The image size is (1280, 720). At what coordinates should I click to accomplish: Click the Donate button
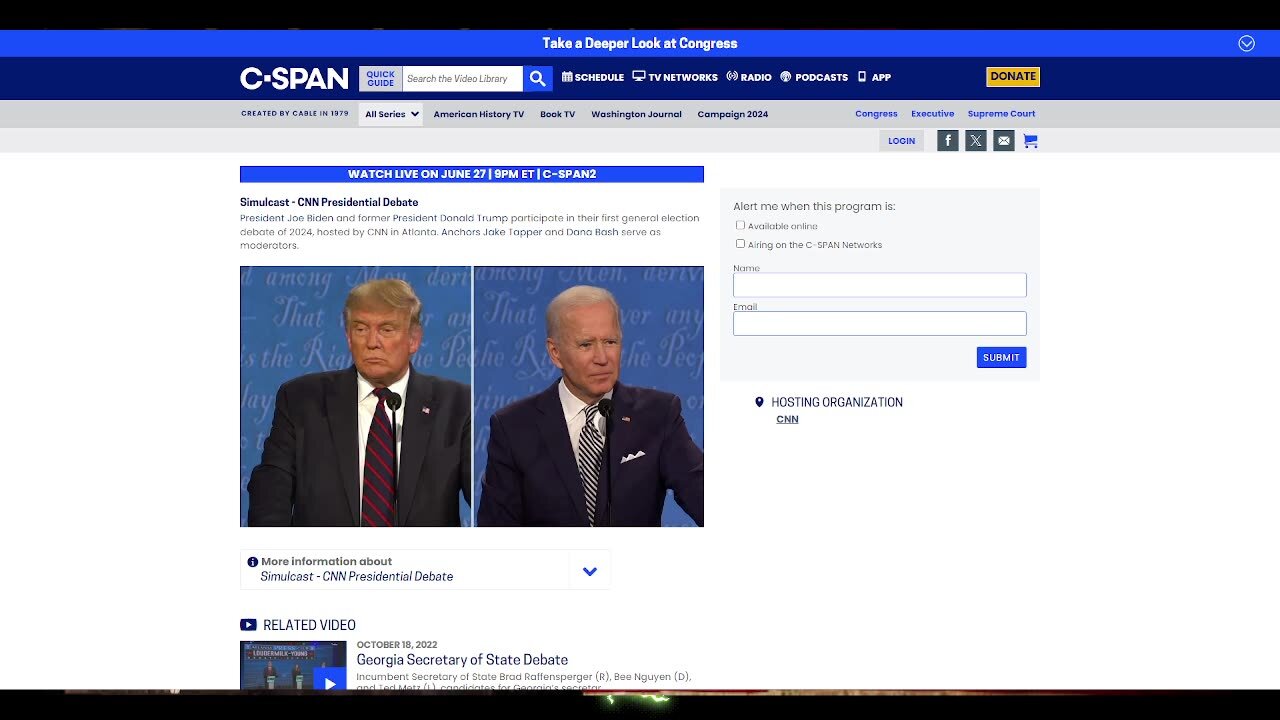click(x=1013, y=77)
